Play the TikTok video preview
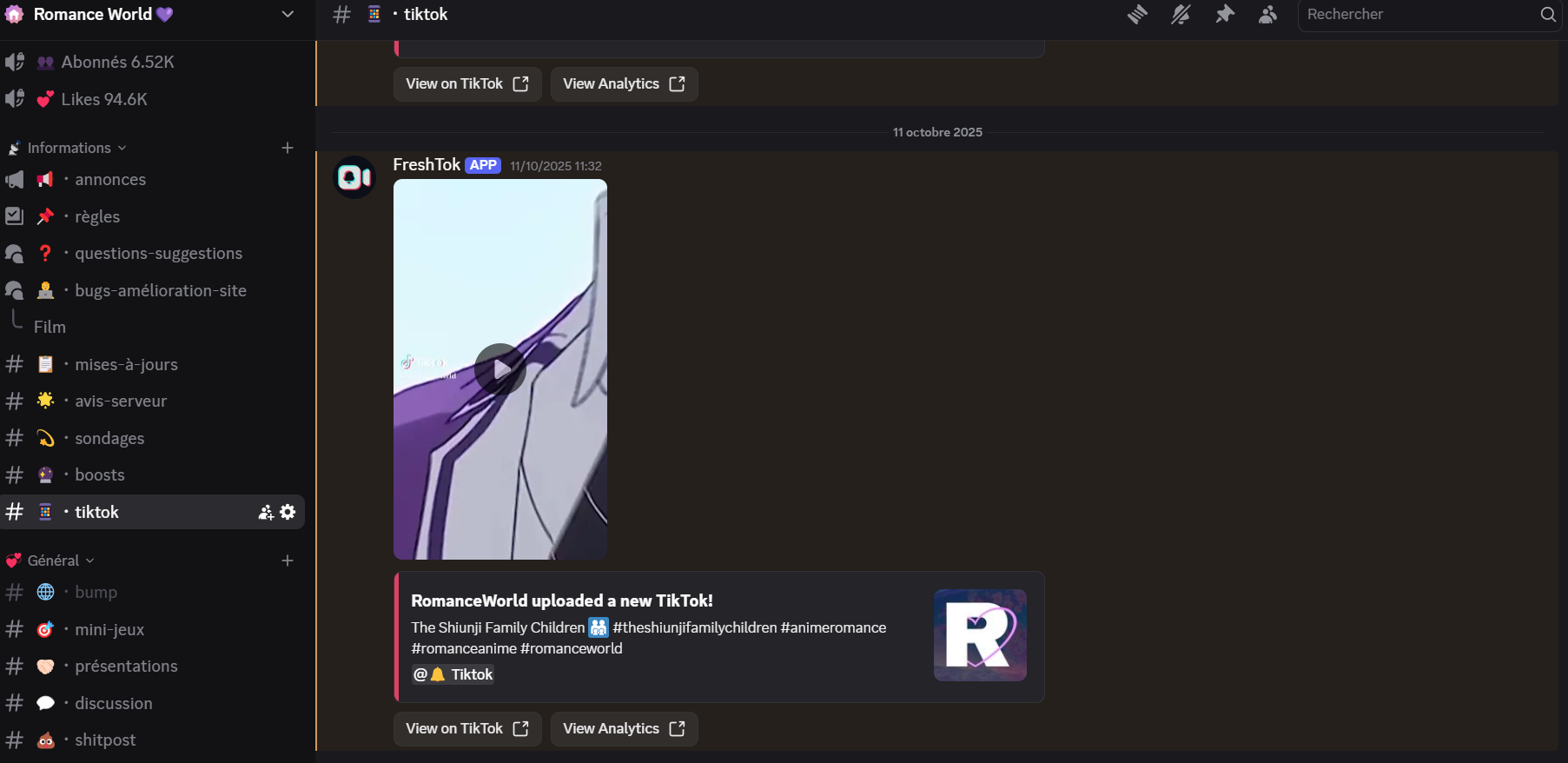Image resolution: width=1568 pixels, height=763 pixels. click(500, 369)
